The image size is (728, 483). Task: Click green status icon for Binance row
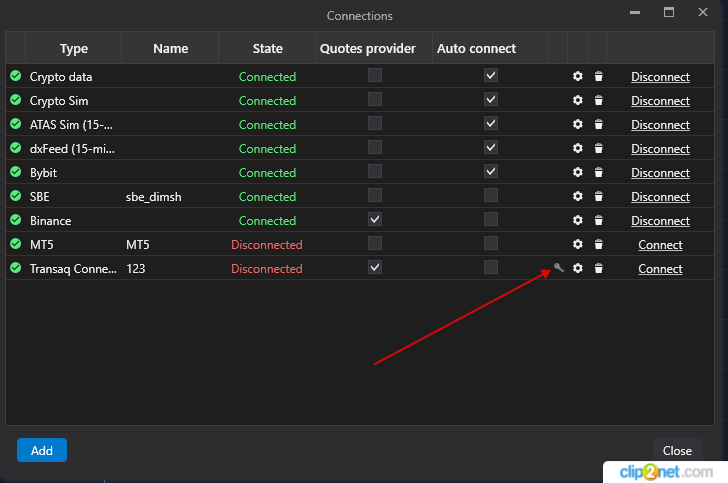[x=16, y=220]
